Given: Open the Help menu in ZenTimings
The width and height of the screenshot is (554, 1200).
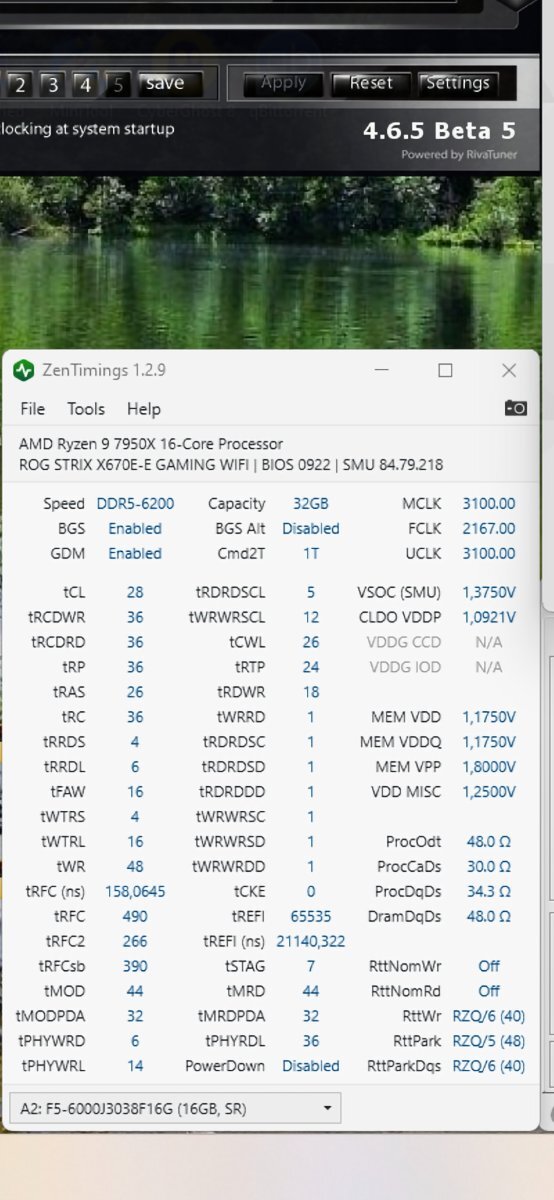Looking at the screenshot, I should pyautogui.click(x=144, y=409).
